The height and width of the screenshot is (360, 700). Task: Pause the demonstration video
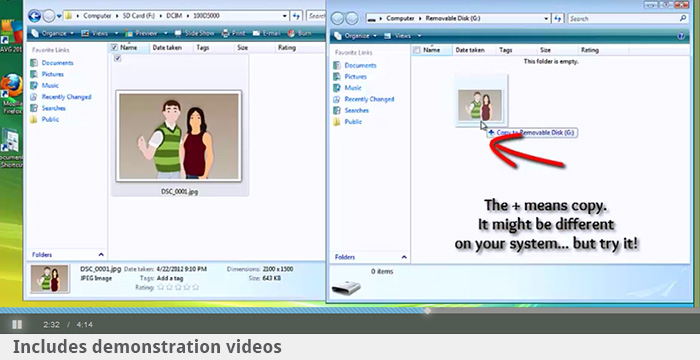click(17, 325)
